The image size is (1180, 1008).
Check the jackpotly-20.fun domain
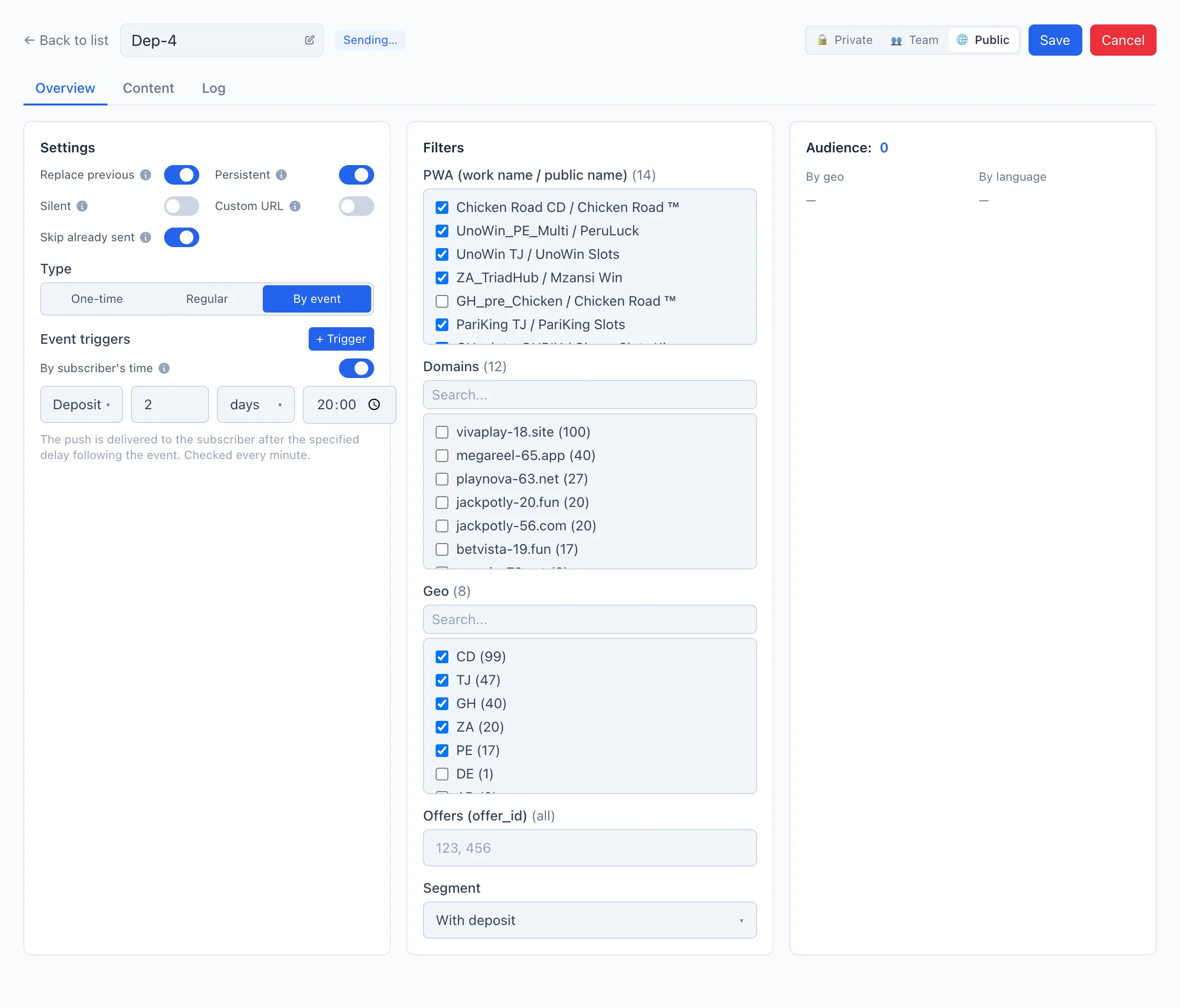tap(442, 503)
